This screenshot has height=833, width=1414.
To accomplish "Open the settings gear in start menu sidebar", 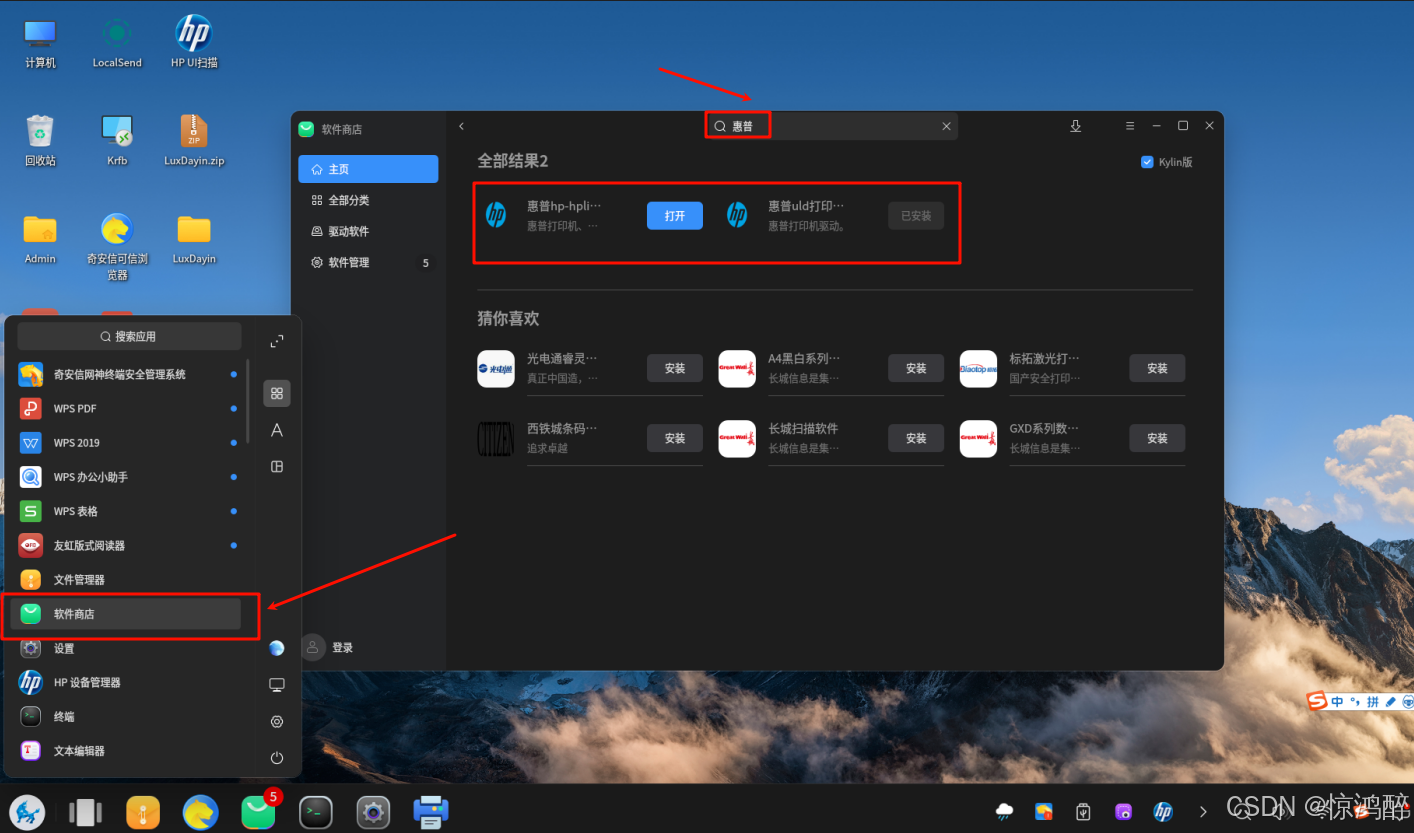I will tap(277, 721).
